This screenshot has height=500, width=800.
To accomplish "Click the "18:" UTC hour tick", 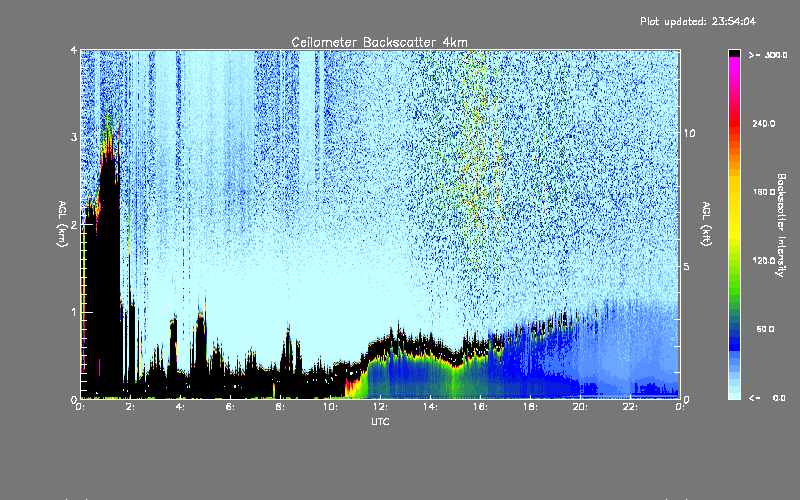I will pos(530,407).
